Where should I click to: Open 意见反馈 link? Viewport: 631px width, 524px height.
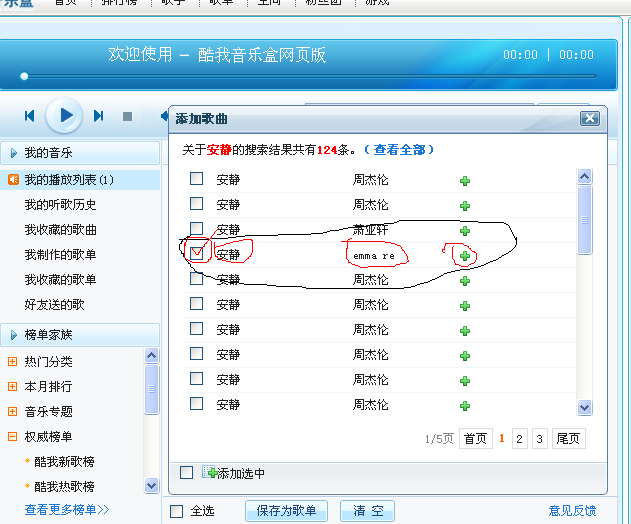[x=572, y=510]
